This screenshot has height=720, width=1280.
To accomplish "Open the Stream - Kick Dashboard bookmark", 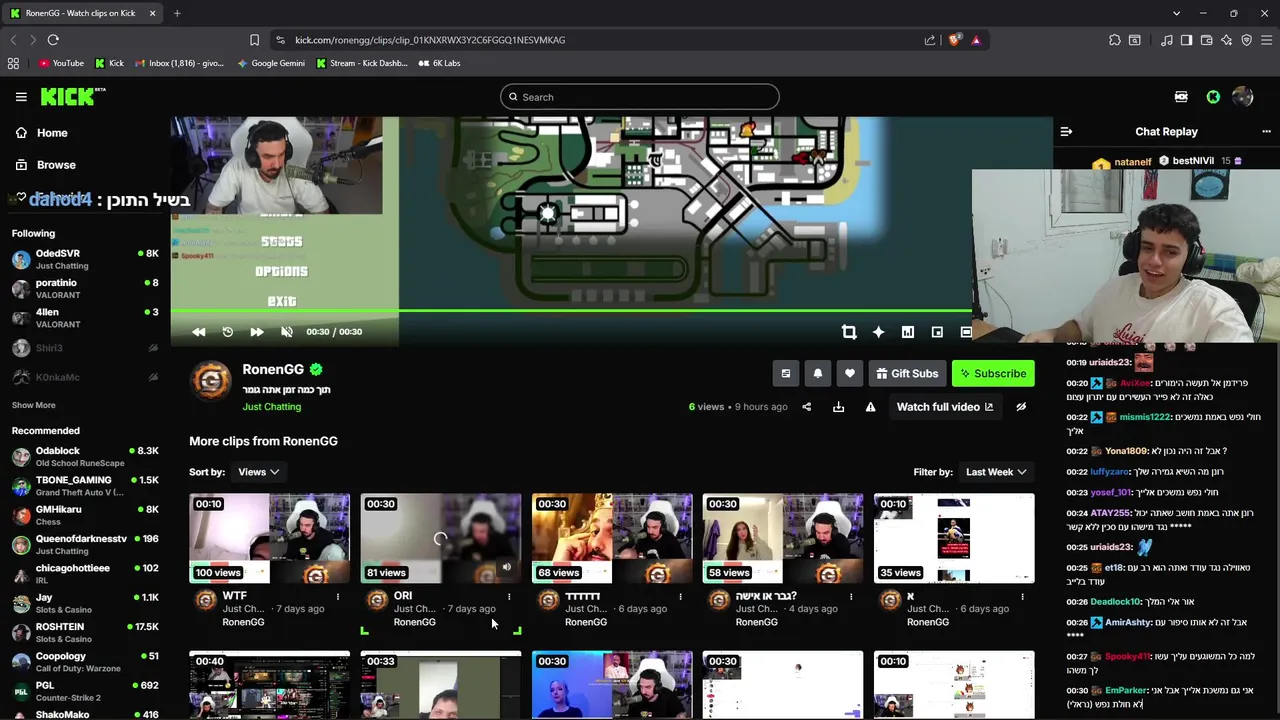I will (361, 63).
